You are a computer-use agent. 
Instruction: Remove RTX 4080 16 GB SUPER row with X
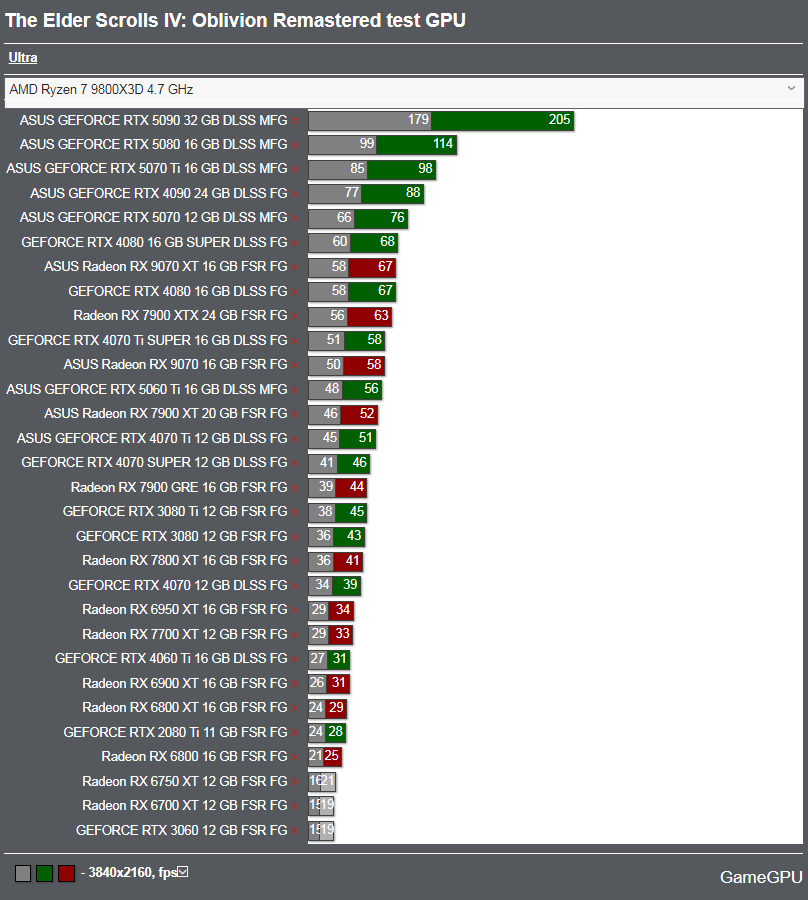pyautogui.click(x=295, y=243)
